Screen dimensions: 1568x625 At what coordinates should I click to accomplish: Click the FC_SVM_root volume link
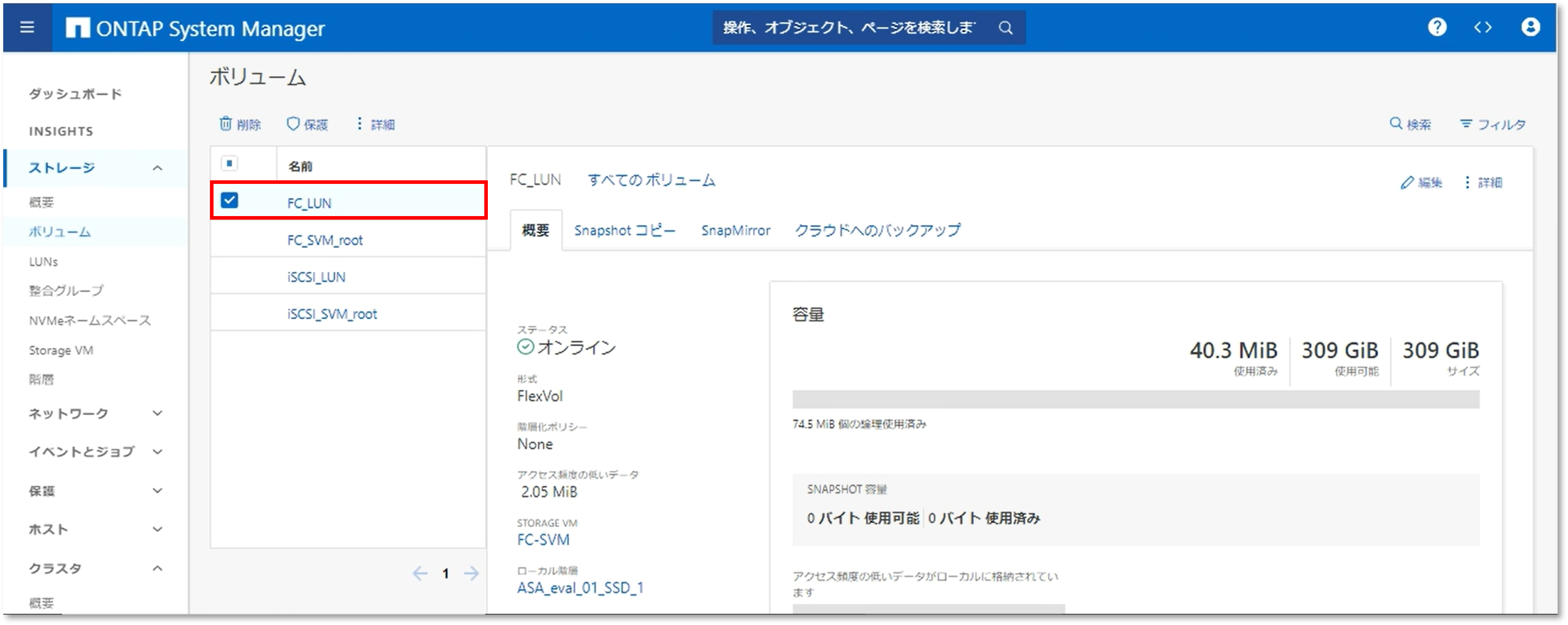pos(325,240)
